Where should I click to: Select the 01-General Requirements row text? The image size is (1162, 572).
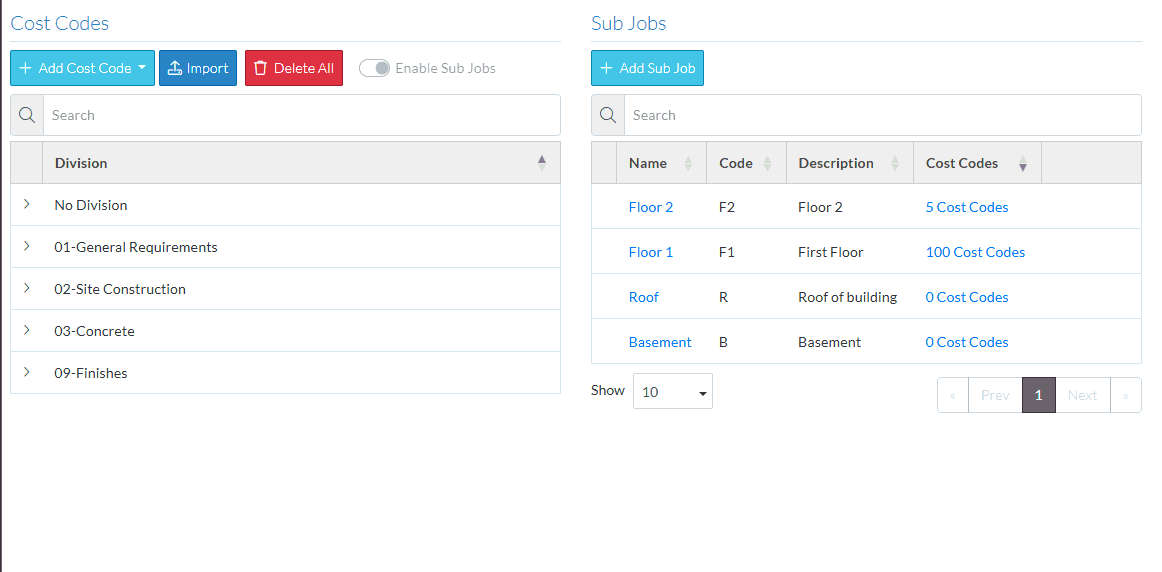[136, 247]
